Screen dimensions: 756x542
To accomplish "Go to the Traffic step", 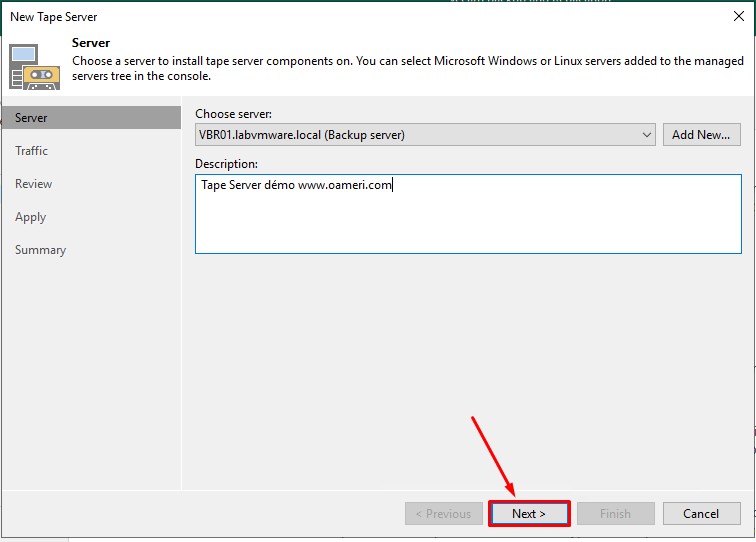I will click(31, 151).
